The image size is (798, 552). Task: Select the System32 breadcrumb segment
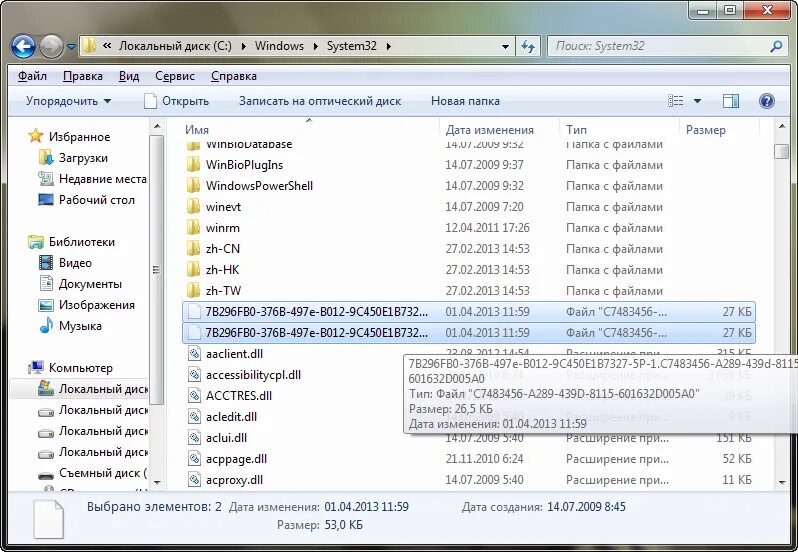[352, 46]
